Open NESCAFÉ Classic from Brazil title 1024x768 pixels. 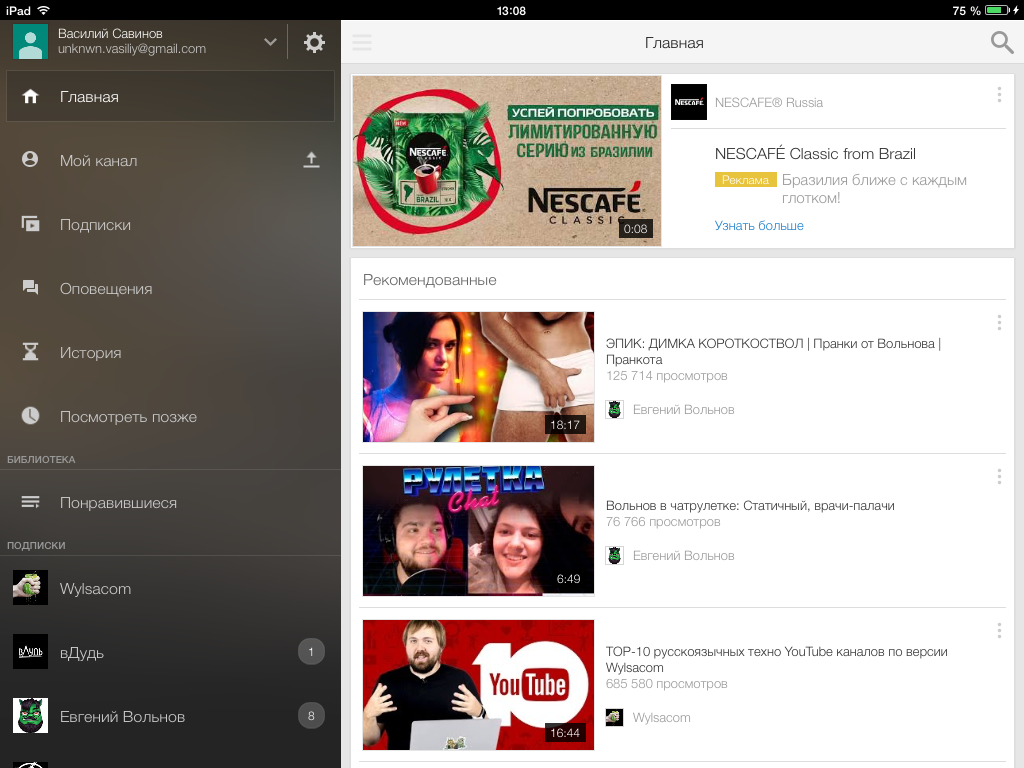pos(815,153)
